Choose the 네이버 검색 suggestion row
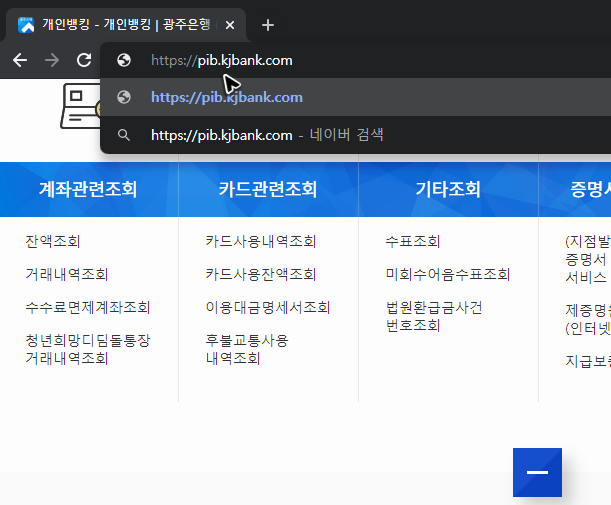Image resolution: width=611 pixels, height=505 pixels. [x=355, y=135]
